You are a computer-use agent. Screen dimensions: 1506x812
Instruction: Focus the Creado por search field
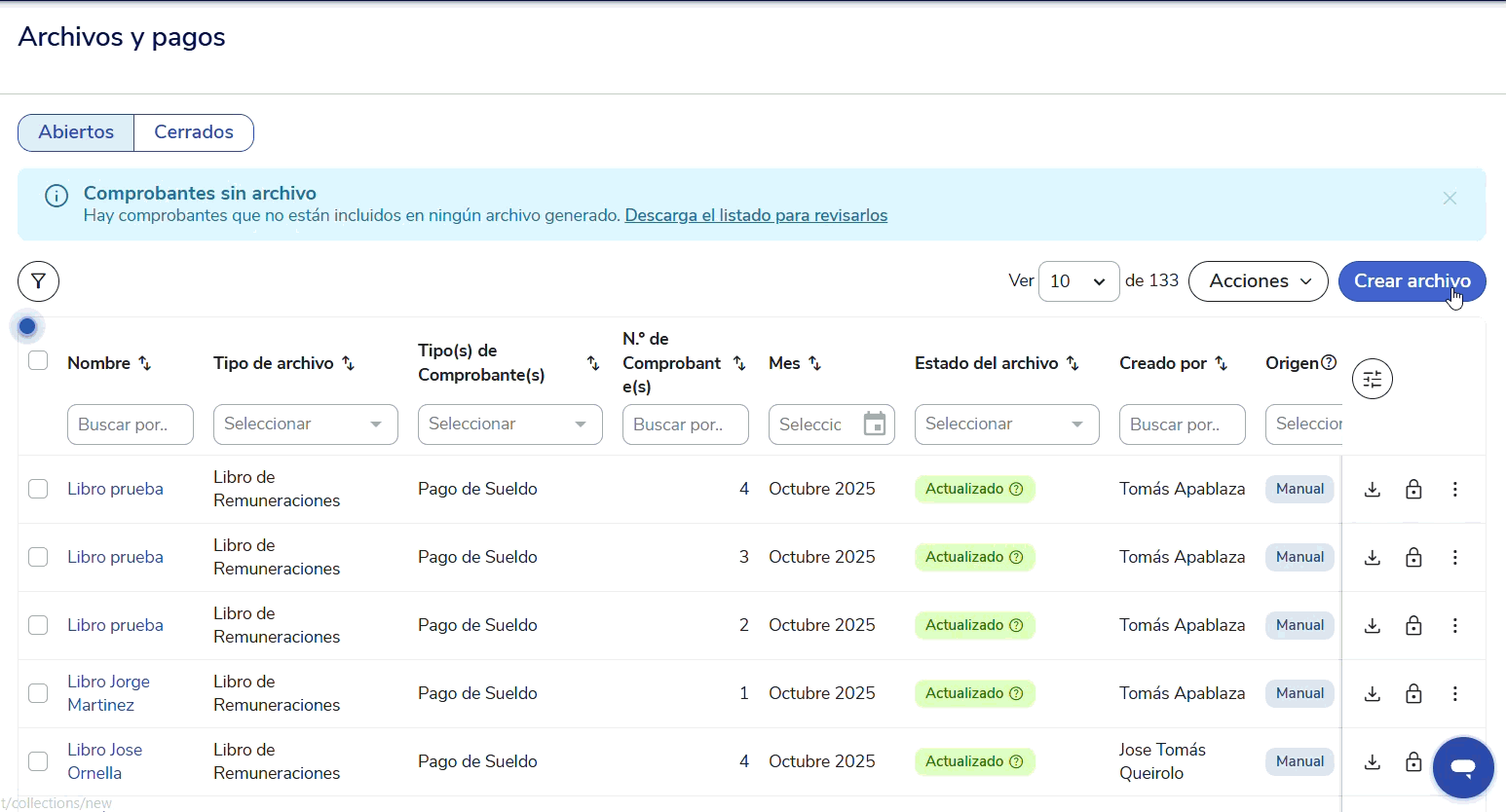coord(1183,424)
